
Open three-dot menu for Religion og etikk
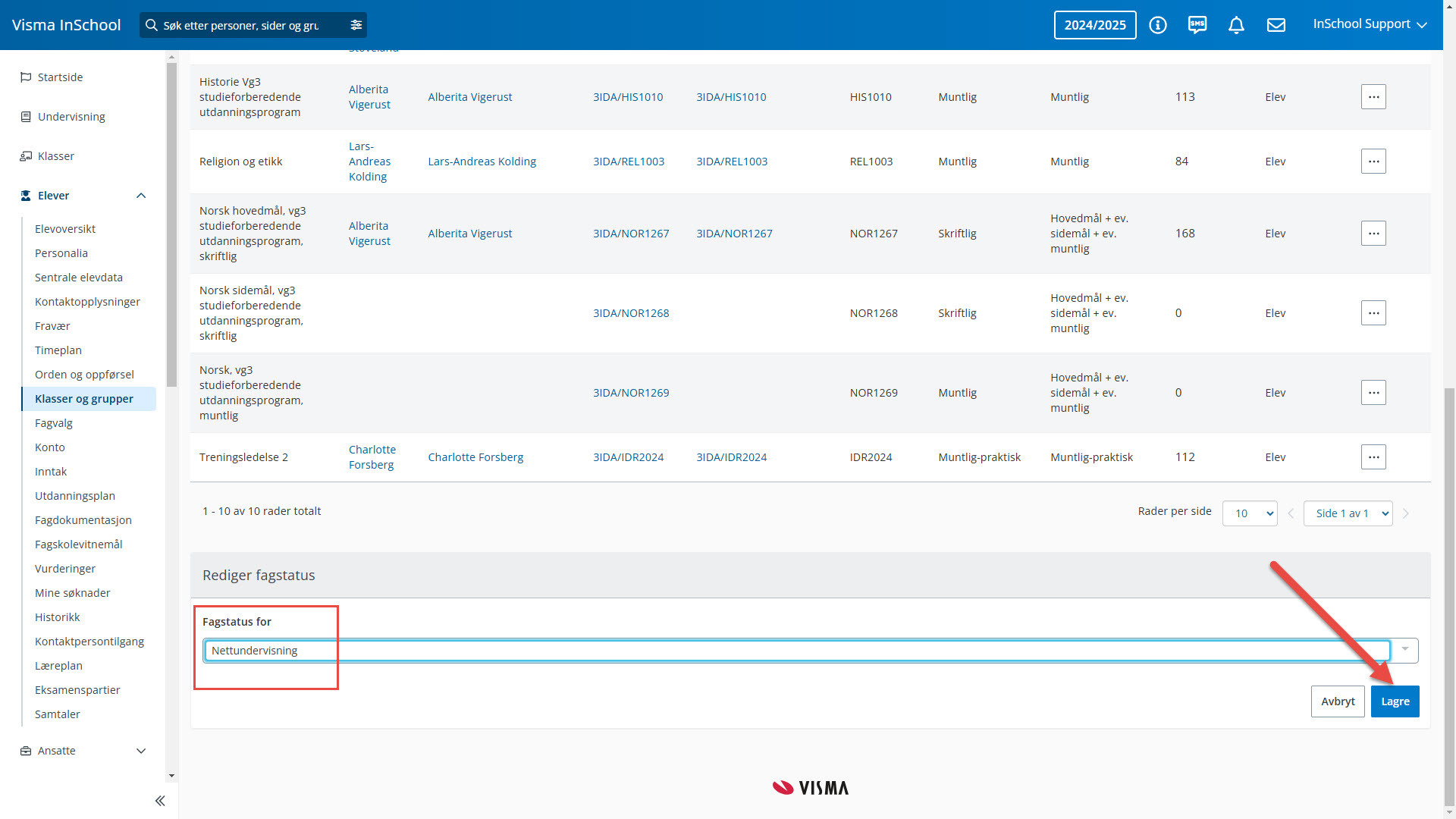[1373, 162]
